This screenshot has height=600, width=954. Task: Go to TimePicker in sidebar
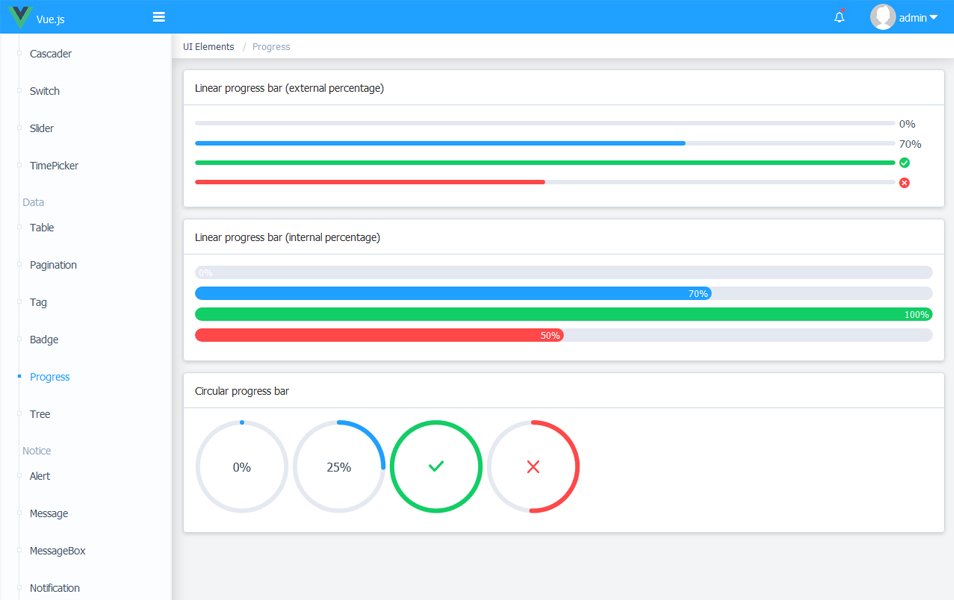click(54, 166)
